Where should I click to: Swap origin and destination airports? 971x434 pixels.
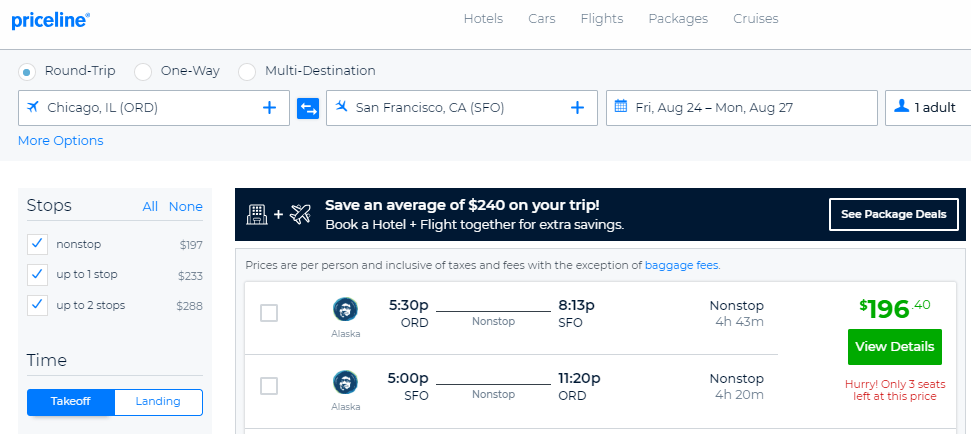click(308, 108)
